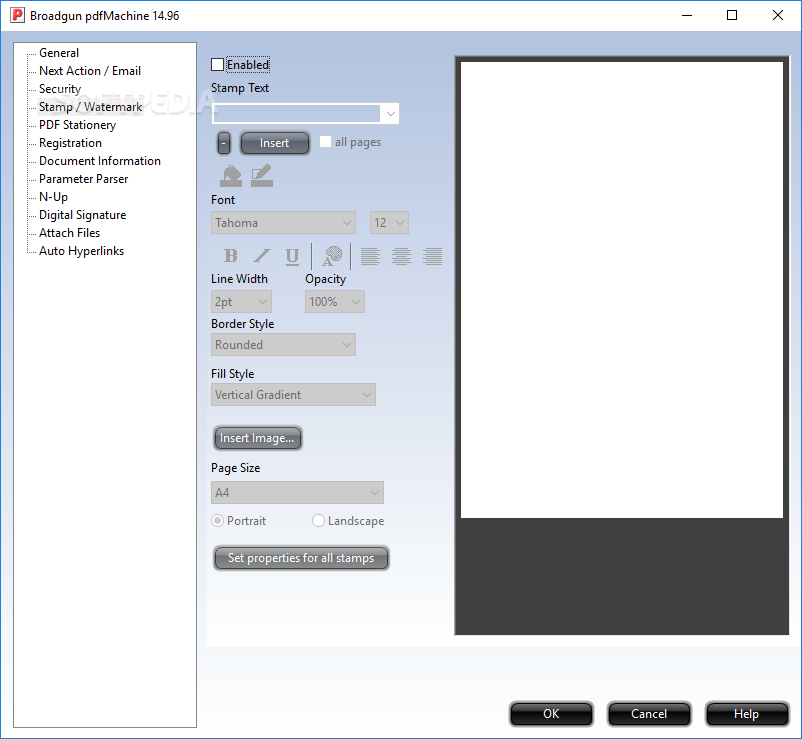The height and width of the screenshot is (739, 802).
Task: Toggle underline text formatting
Action: [x=292, y=256]
